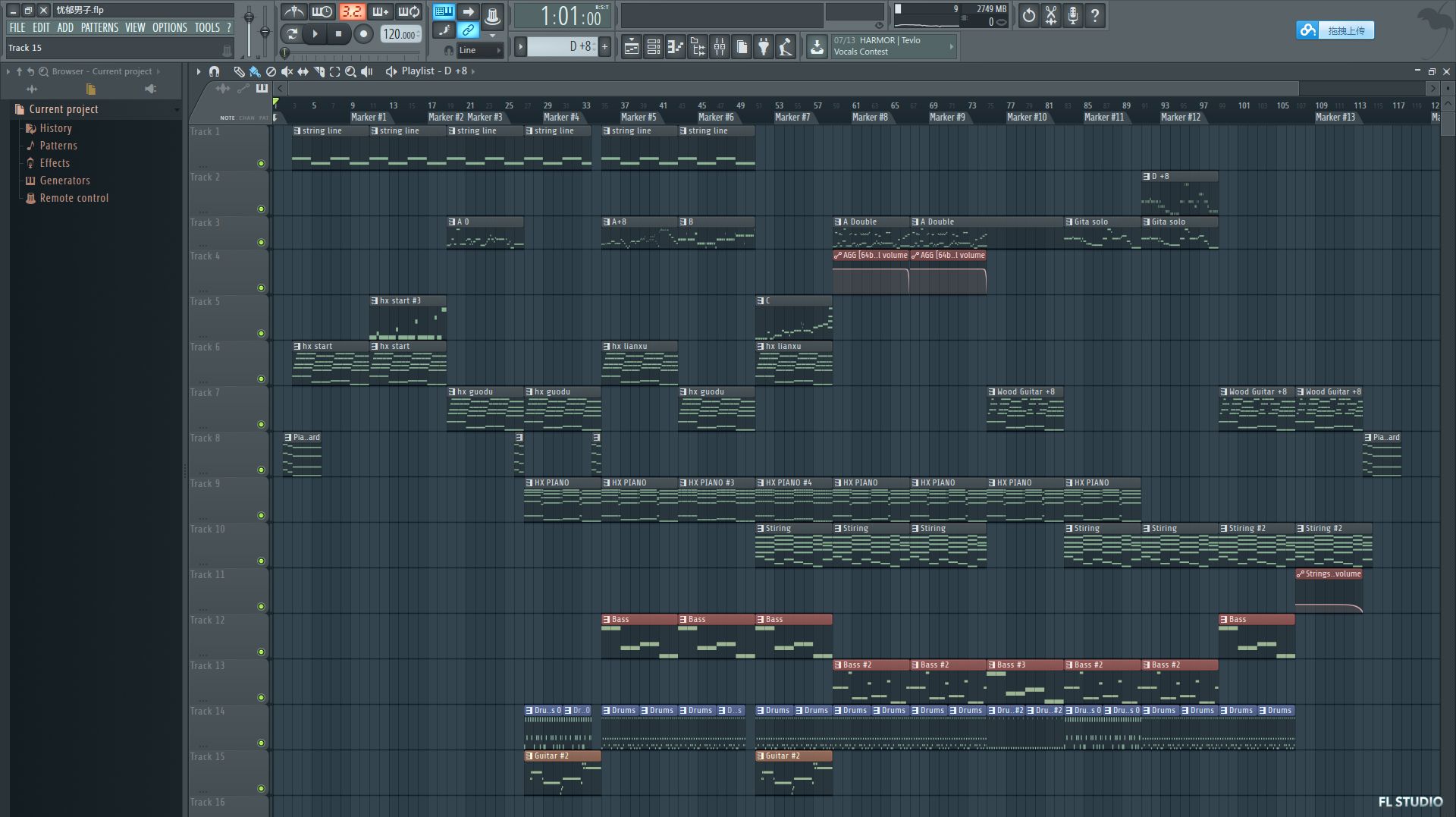Expand Remote control in browser
Viewport: 1456px width, 817px height.
[x=74, y=198]
